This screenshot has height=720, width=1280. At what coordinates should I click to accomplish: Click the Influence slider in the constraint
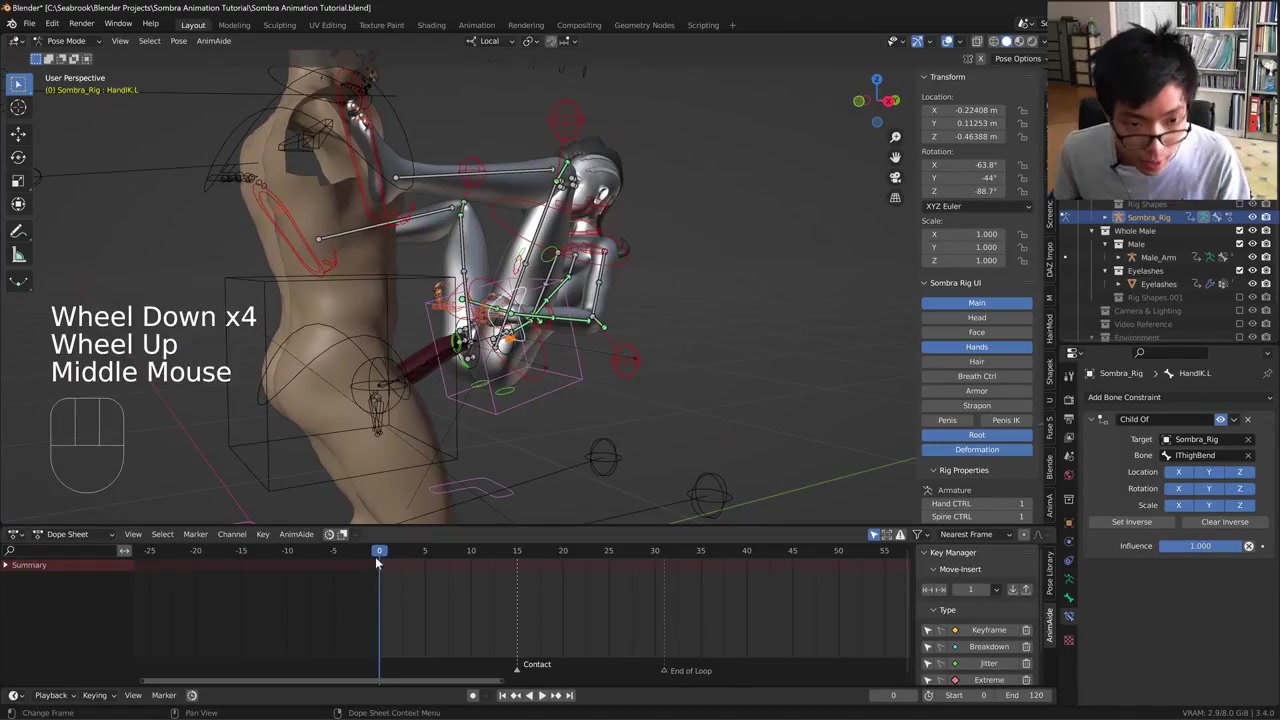pos(1200,546)
